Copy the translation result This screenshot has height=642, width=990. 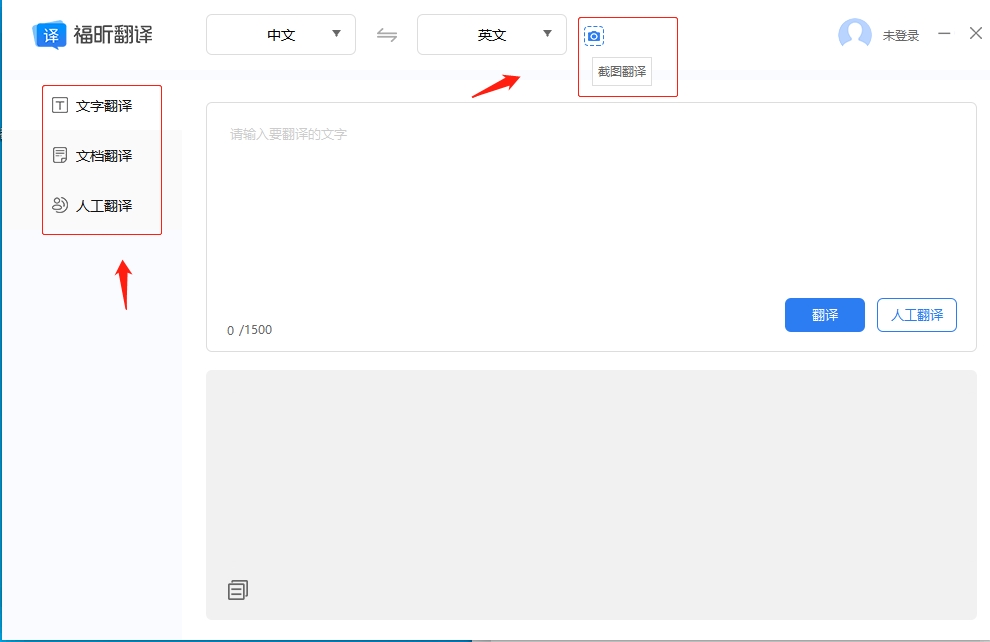[237, 589]
